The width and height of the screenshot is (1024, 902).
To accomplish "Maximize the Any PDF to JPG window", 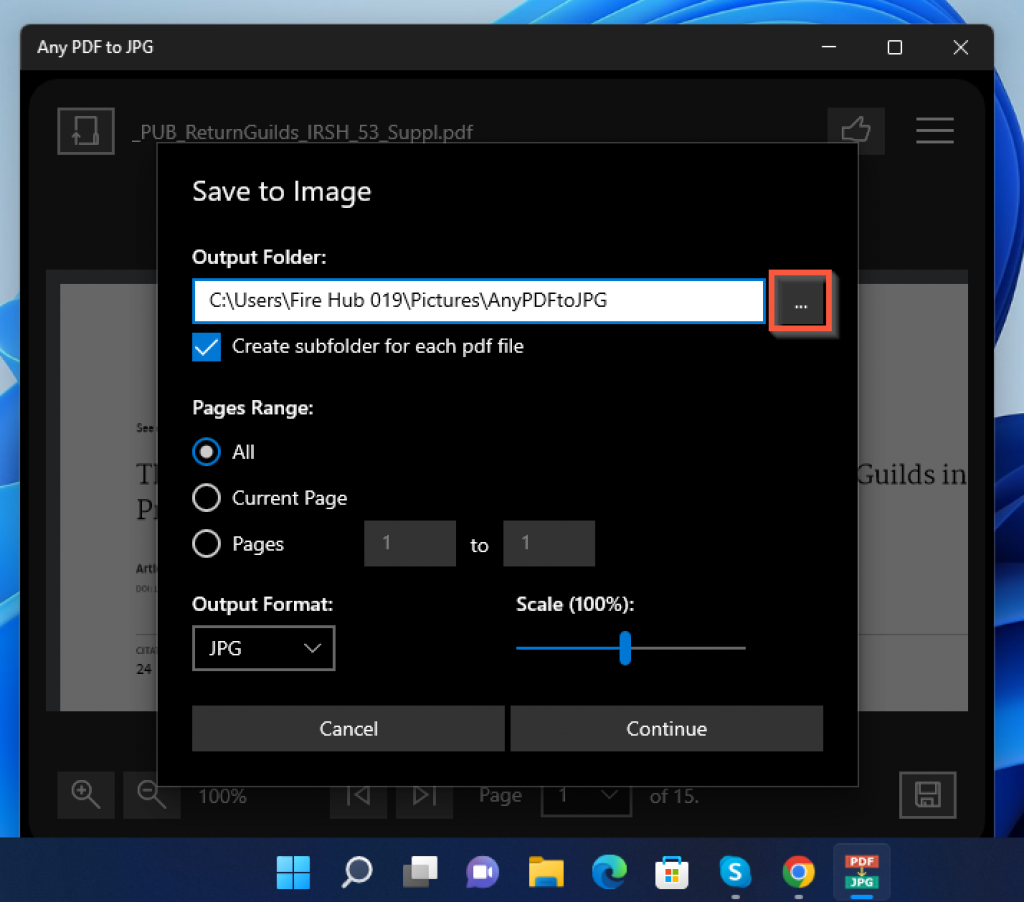I will click(895, 47).
